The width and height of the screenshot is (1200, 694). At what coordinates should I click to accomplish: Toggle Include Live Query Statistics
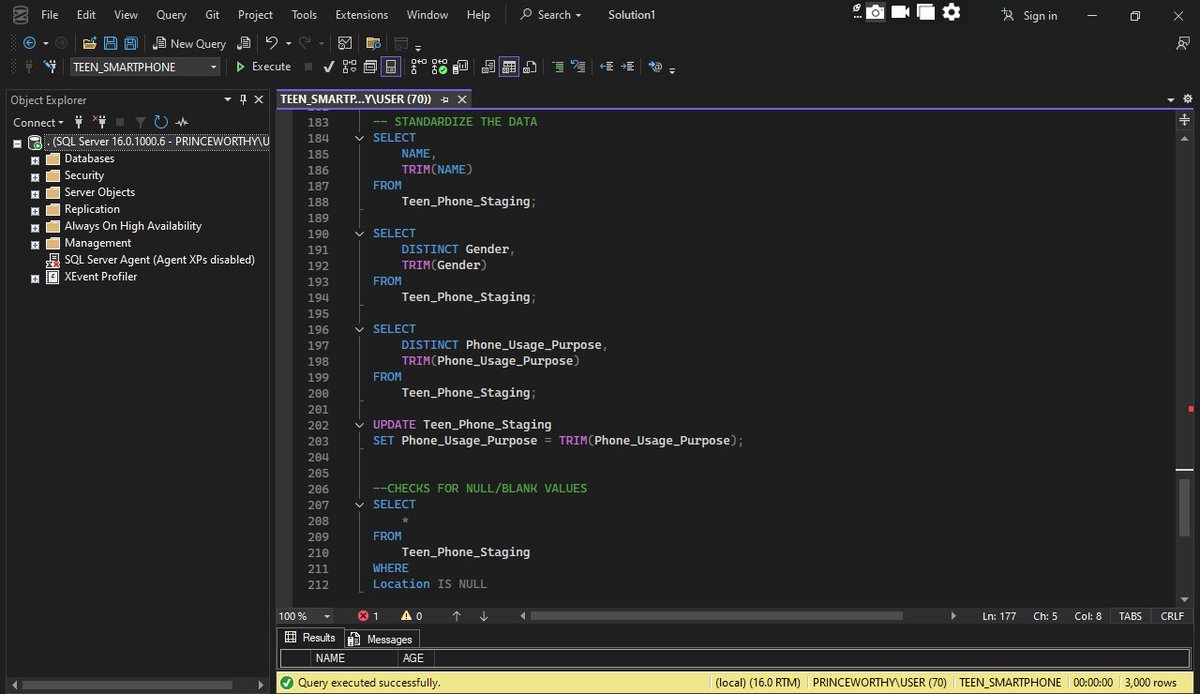click(x=439, y=67)
